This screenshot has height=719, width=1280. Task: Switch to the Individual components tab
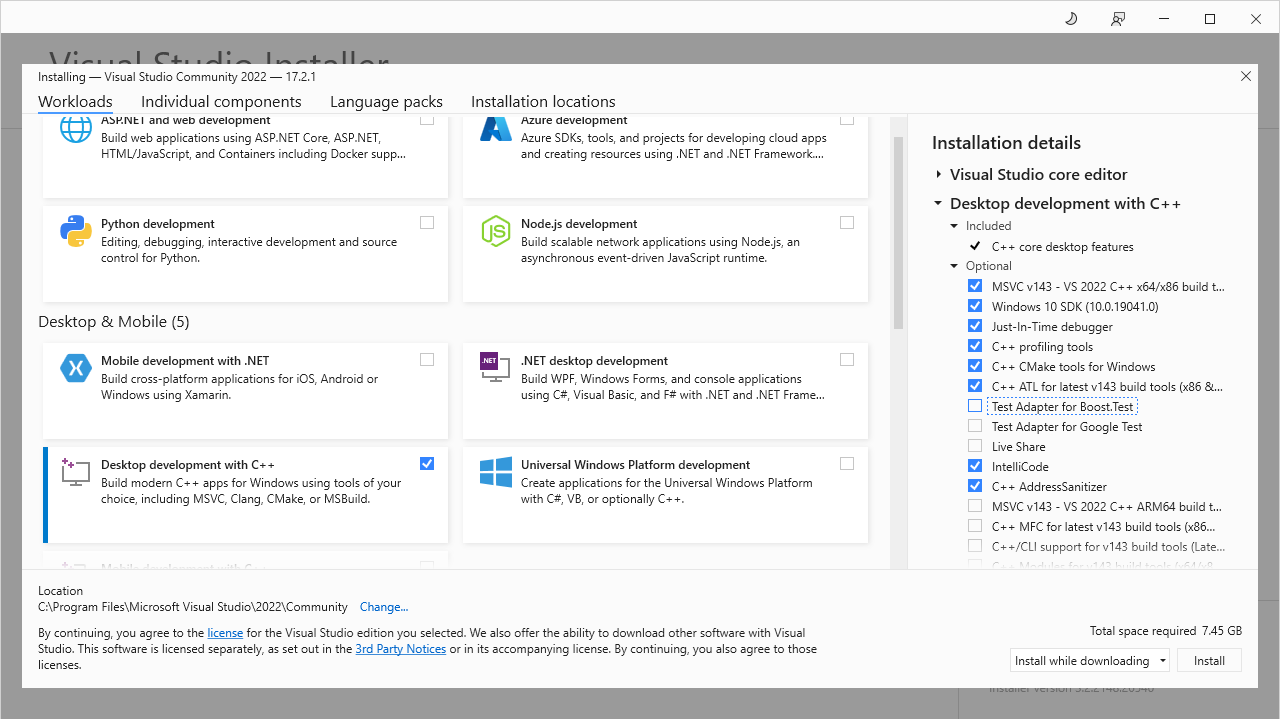click(221, 102)
